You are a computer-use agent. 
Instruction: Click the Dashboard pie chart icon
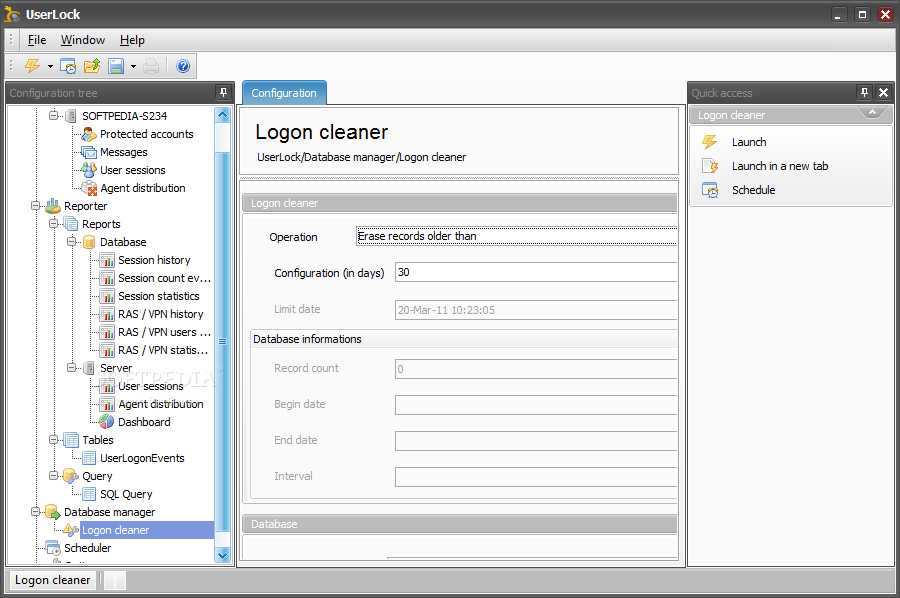[x=107, y=422]
